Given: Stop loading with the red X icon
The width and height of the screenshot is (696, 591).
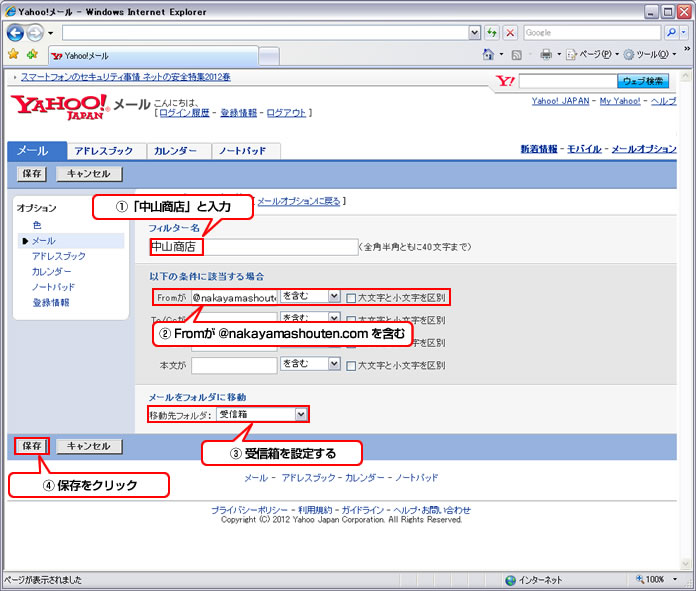Looking at the screenshot, I should pyautogui.click(x=510, y=32).
